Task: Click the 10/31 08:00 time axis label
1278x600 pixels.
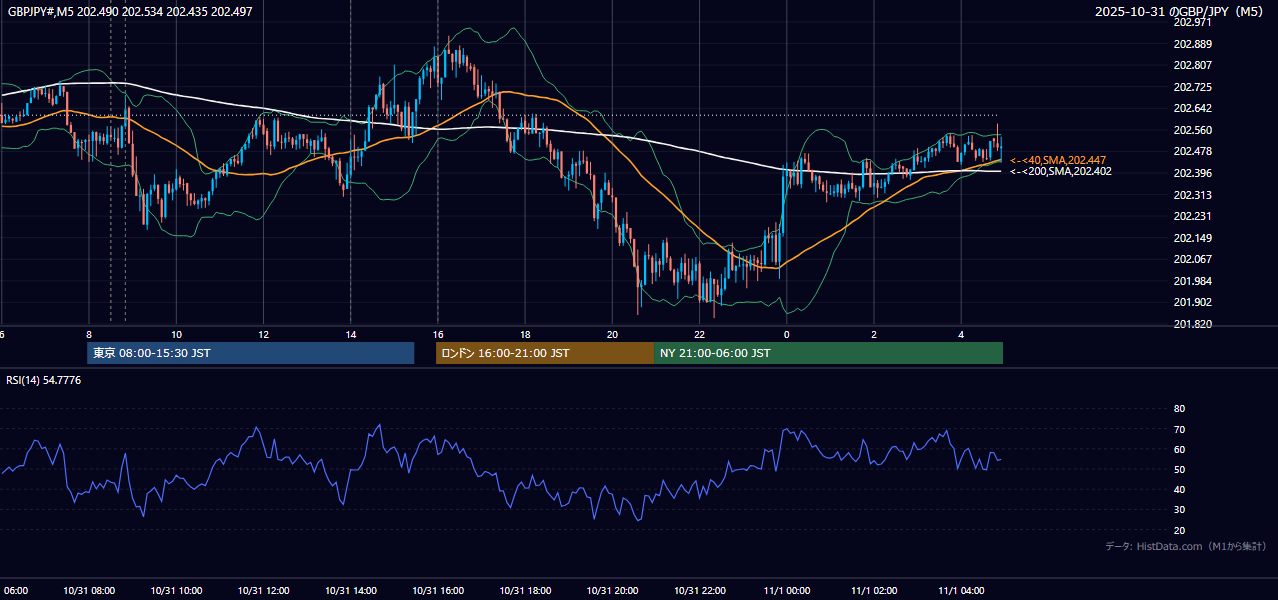Action: [90, 590]
